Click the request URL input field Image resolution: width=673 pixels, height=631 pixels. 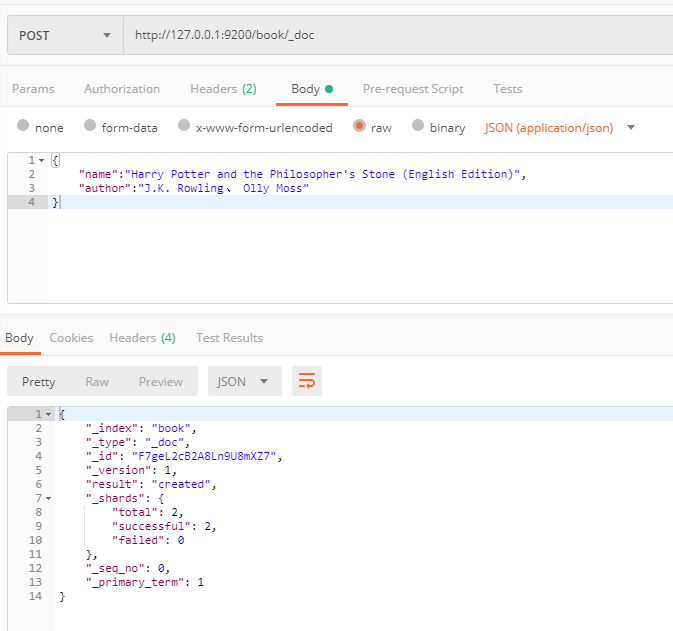398,35
